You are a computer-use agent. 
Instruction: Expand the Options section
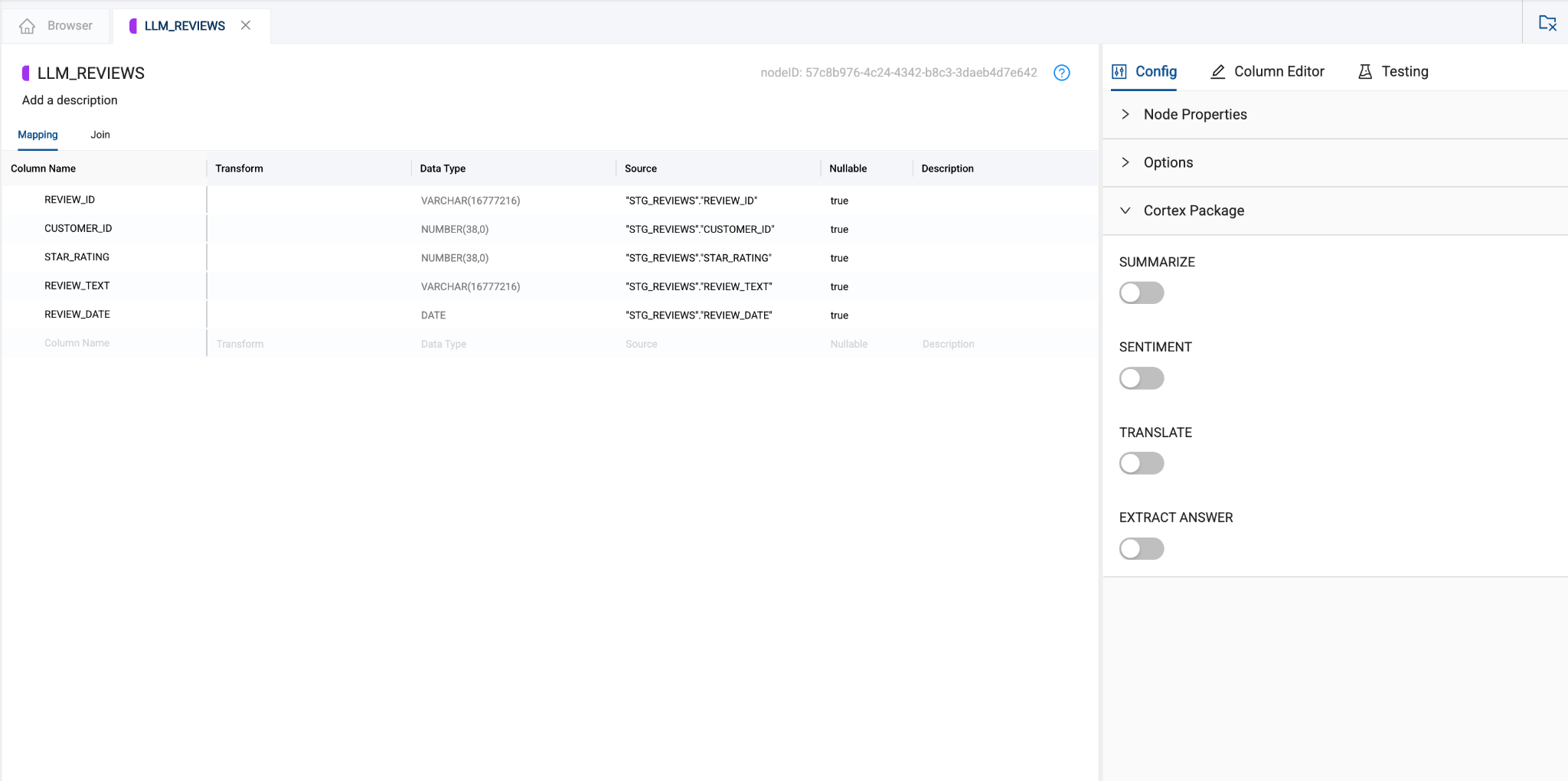1335,162
